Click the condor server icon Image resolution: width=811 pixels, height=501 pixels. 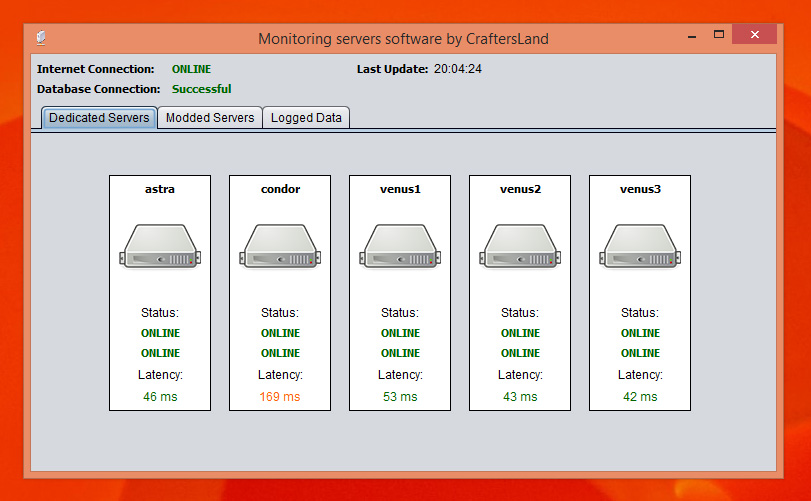pyautogui.click(x=280, y=246)
